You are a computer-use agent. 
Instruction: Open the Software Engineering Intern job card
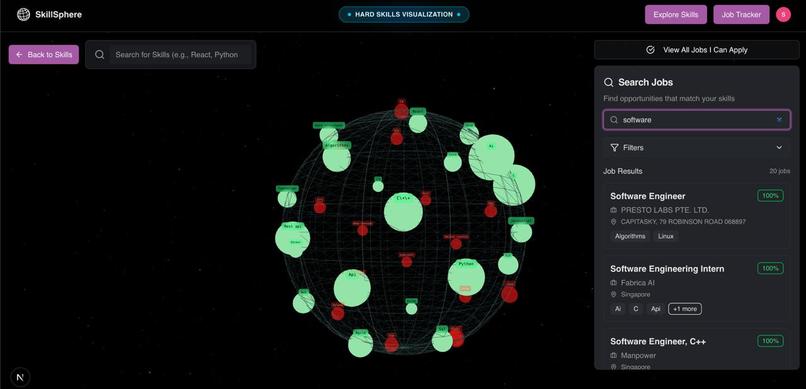tap(697, 288)
